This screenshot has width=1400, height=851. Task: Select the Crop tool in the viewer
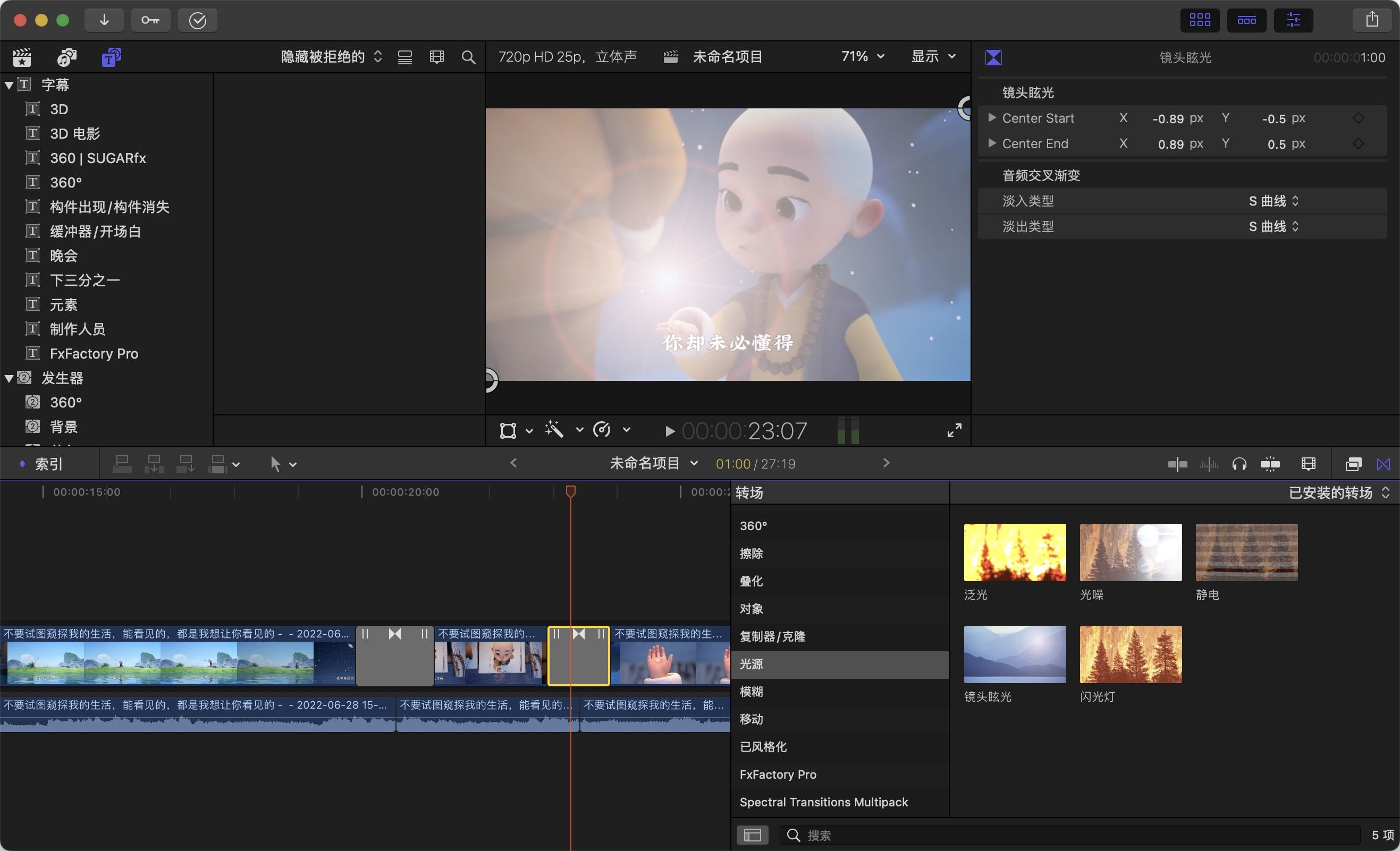coord(509,430)
